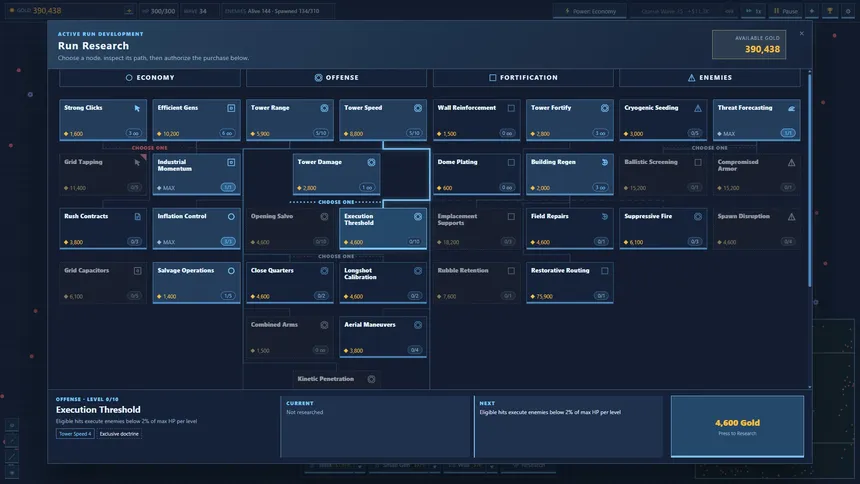Click the trophy icon in top bar
This screenshot has width=860, height=484.
[829, 11]
